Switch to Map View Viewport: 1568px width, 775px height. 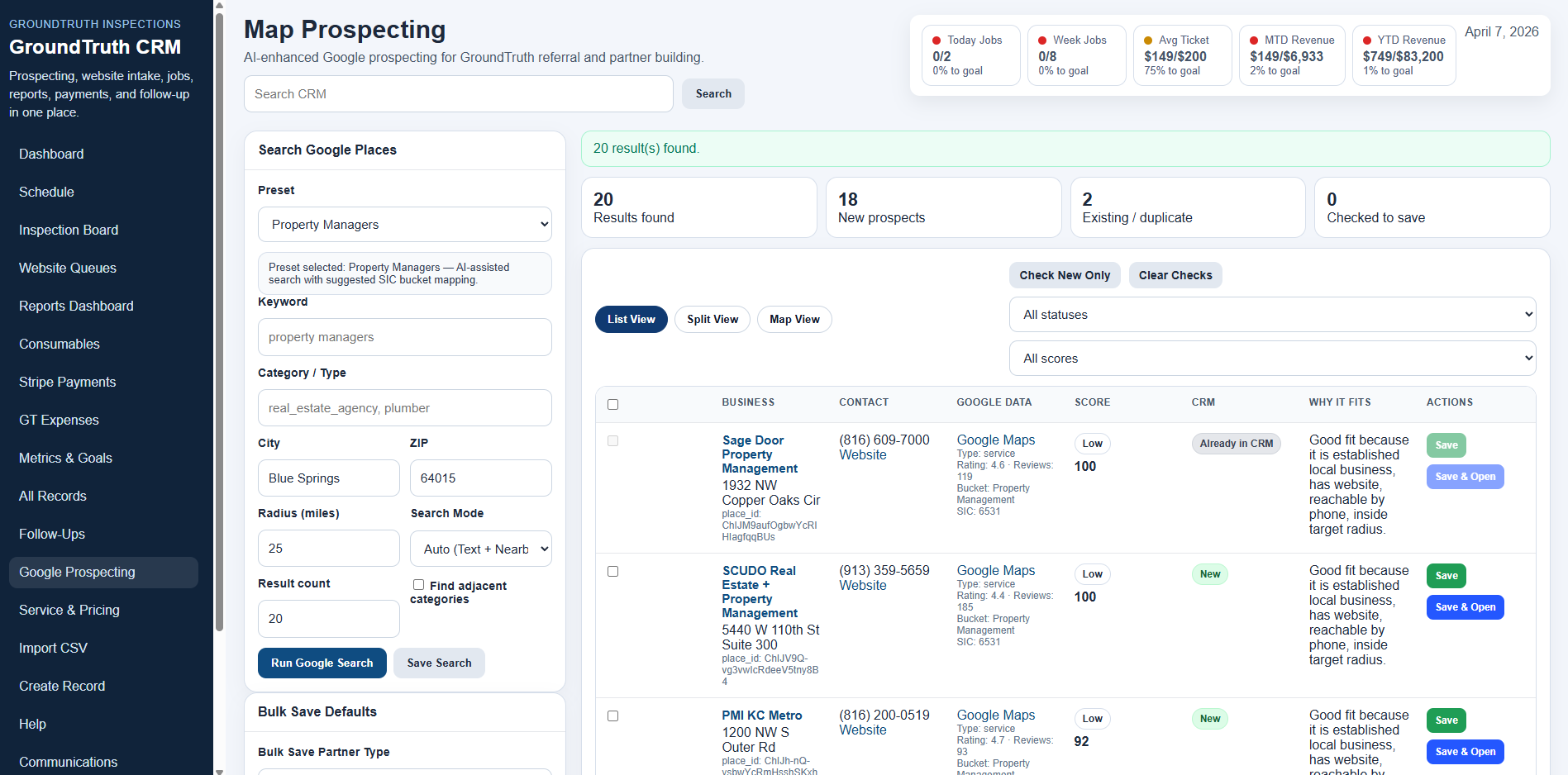794,320
